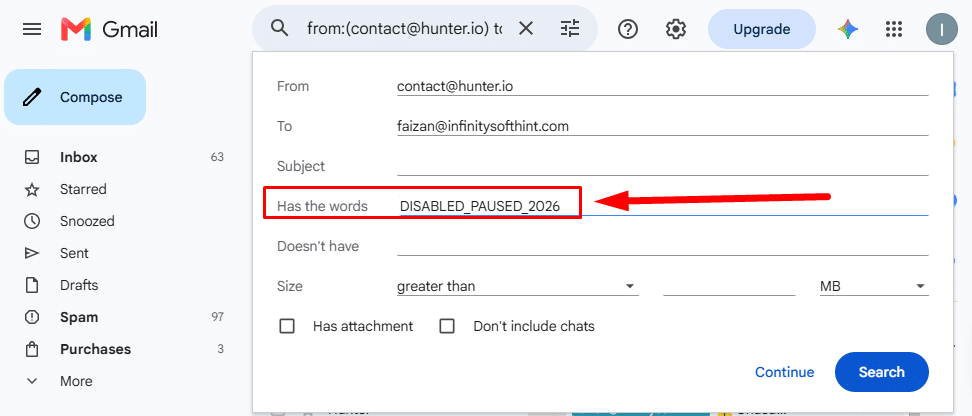Click the Inbox tray icon
The width and height of the screenshot is (972, 416).
click(32, 157)
